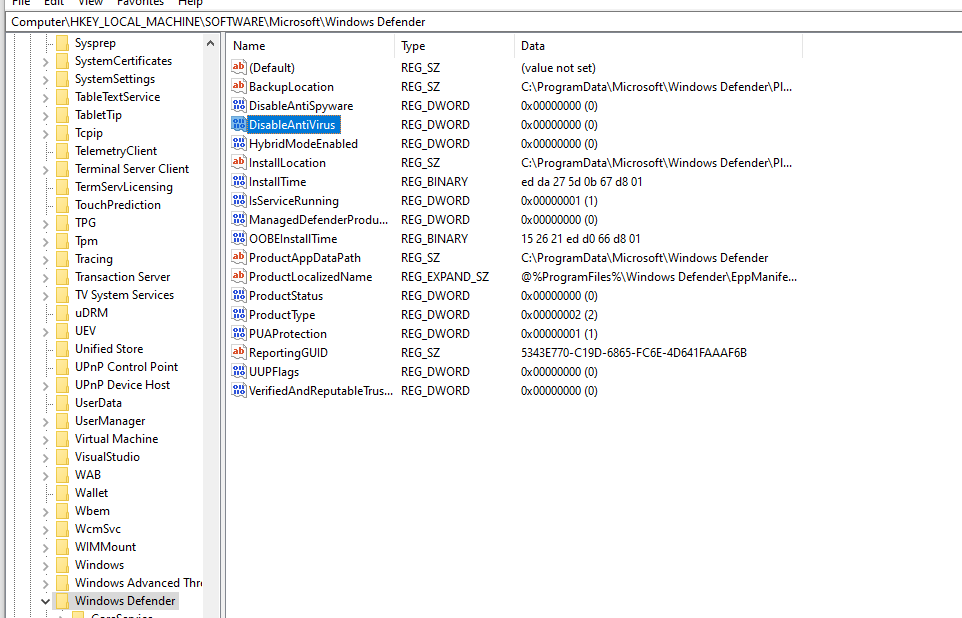Select the HybridModeEnabled value icon
The height and width of the screenshot is (618, 962).
(239, 144)
